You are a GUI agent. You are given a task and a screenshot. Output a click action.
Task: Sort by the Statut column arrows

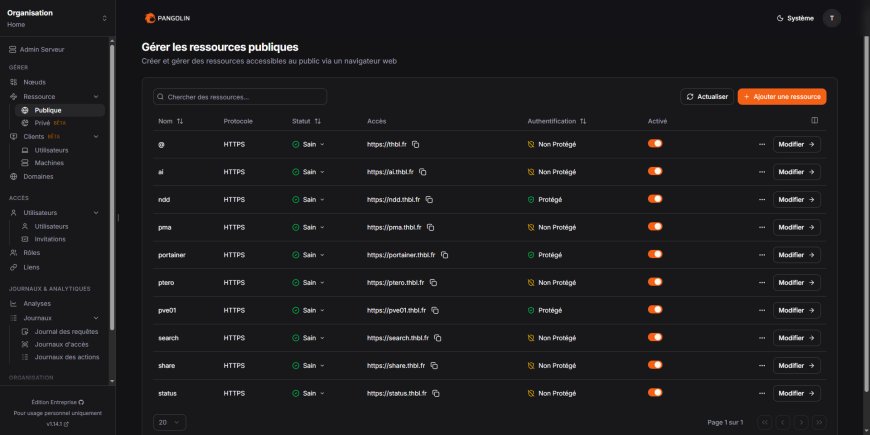[x=317, y=121]
